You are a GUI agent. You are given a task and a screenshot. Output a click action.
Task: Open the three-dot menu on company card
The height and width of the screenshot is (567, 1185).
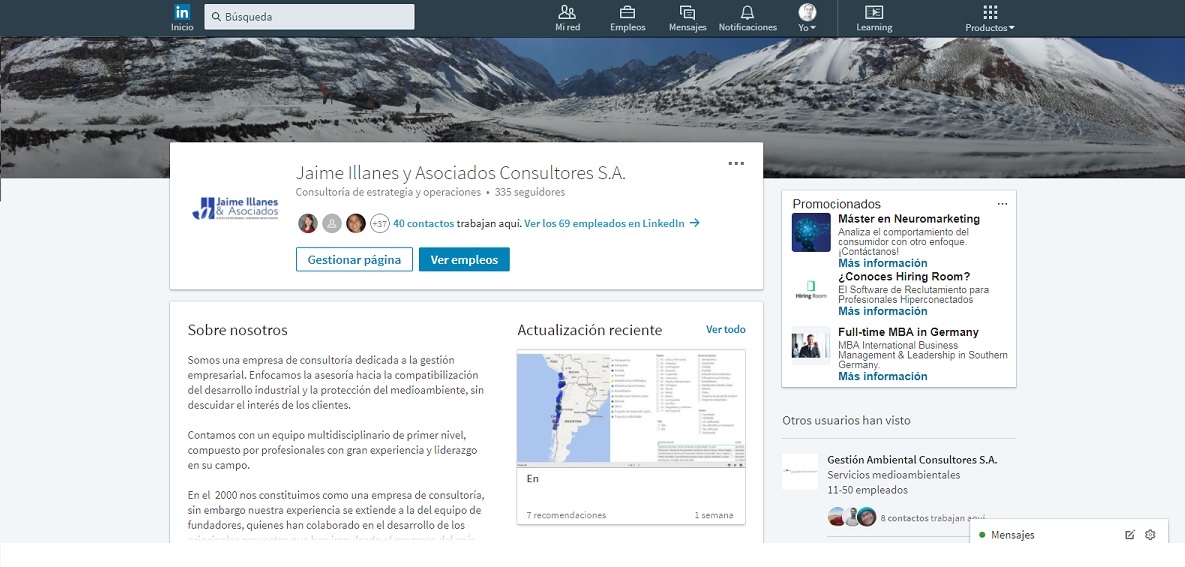coord(736,163)
